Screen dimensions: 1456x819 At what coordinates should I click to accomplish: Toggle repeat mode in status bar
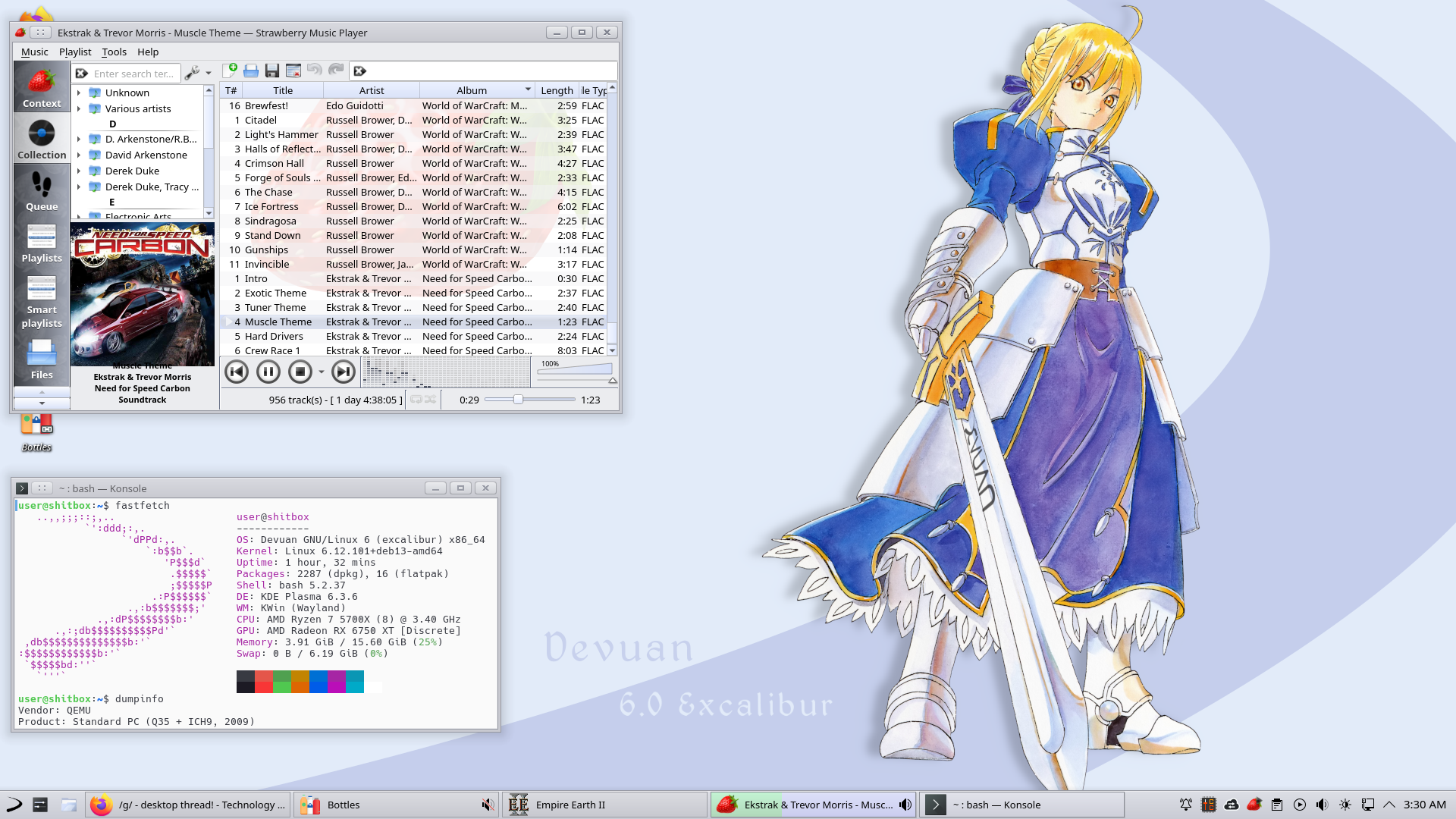tap(416, 400)
